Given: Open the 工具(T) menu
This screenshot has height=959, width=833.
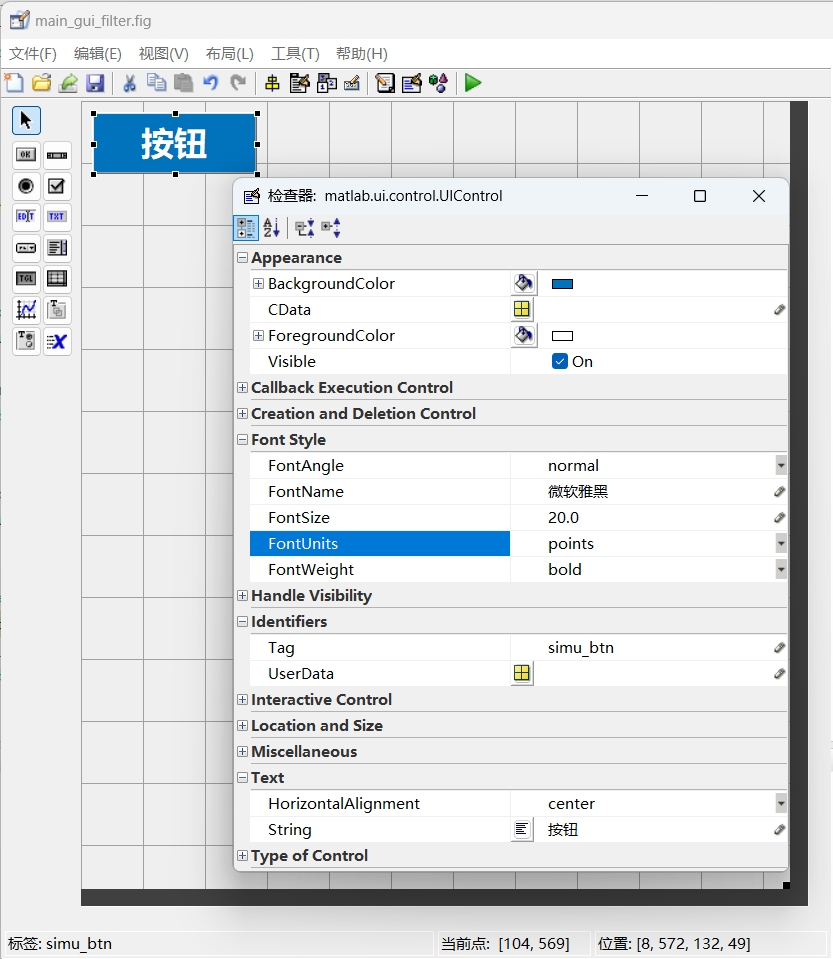Looking at the screenshot, I should click(294, 53).
